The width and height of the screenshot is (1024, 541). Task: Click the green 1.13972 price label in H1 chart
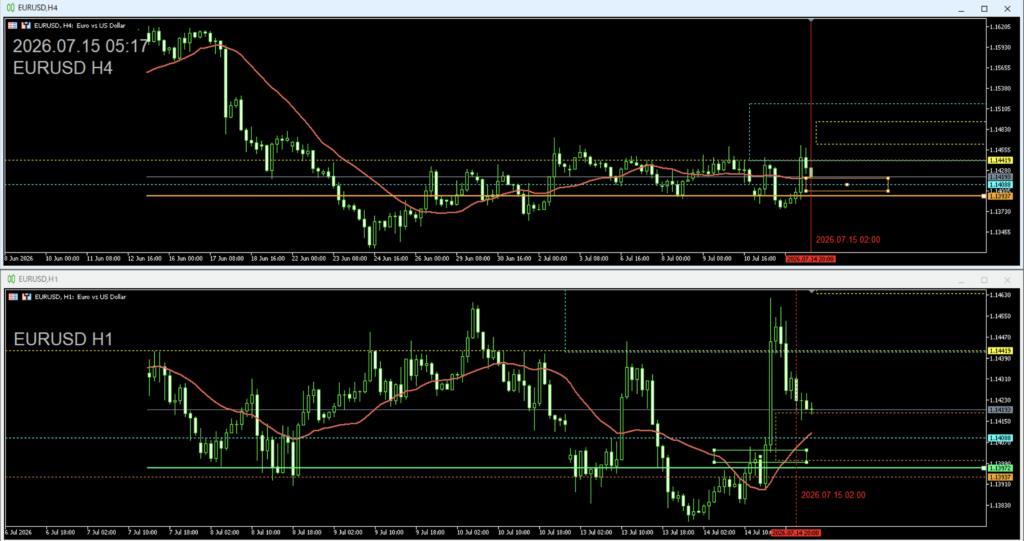click(1000, 468)
